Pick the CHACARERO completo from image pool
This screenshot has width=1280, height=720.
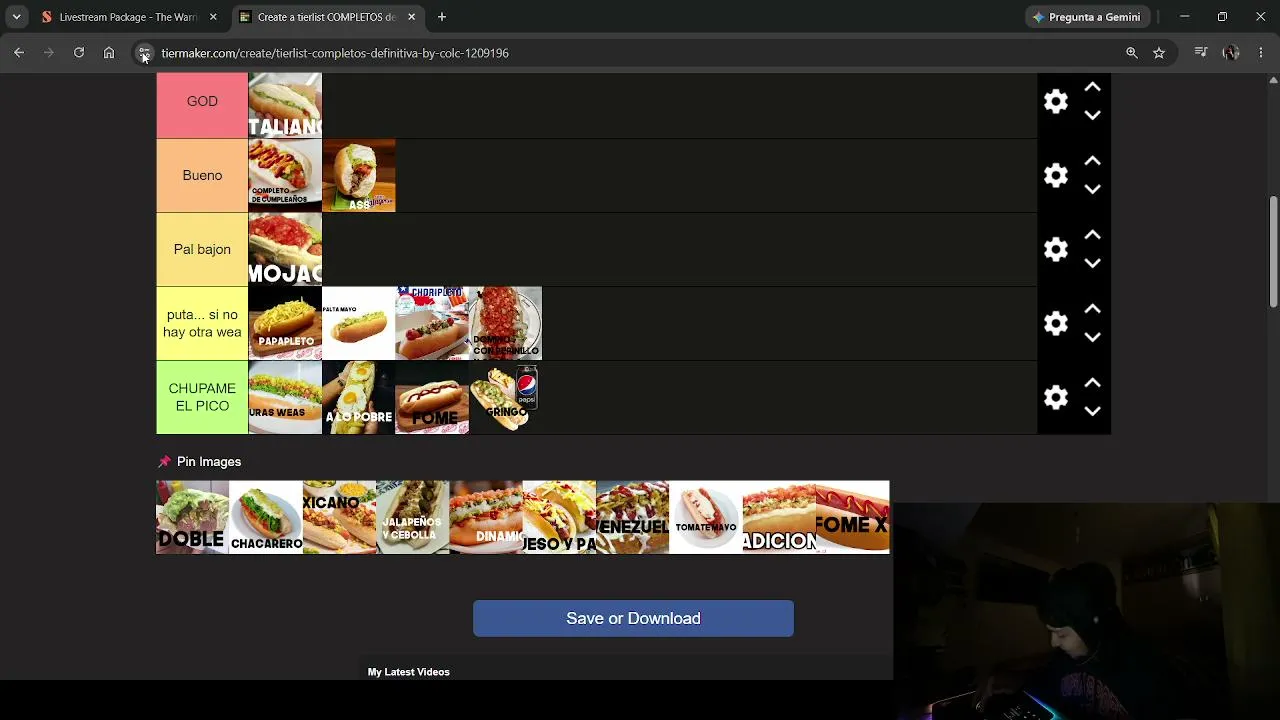266,517
